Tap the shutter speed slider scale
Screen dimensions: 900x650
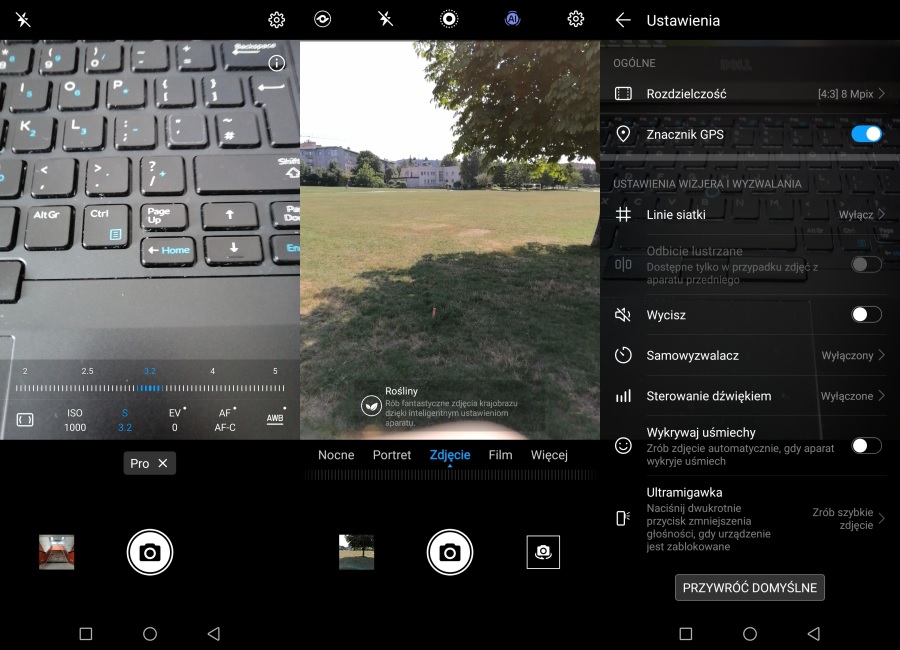tap(150, 388)
